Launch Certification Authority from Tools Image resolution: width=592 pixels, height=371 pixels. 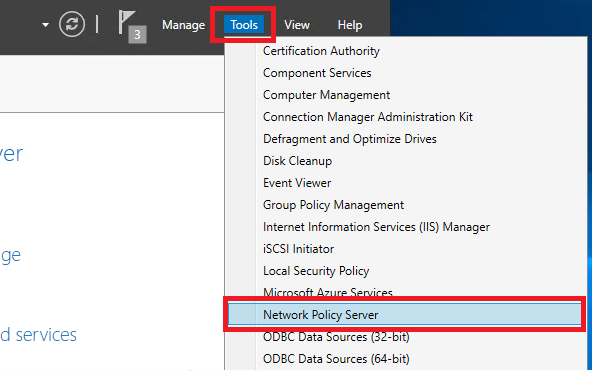pos(321,51)
